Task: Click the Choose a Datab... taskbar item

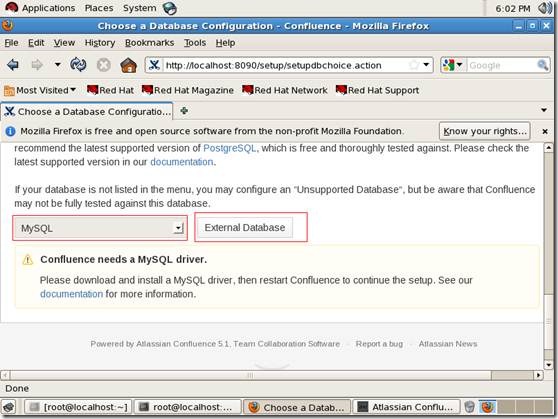Action: [x=296, y=407]
